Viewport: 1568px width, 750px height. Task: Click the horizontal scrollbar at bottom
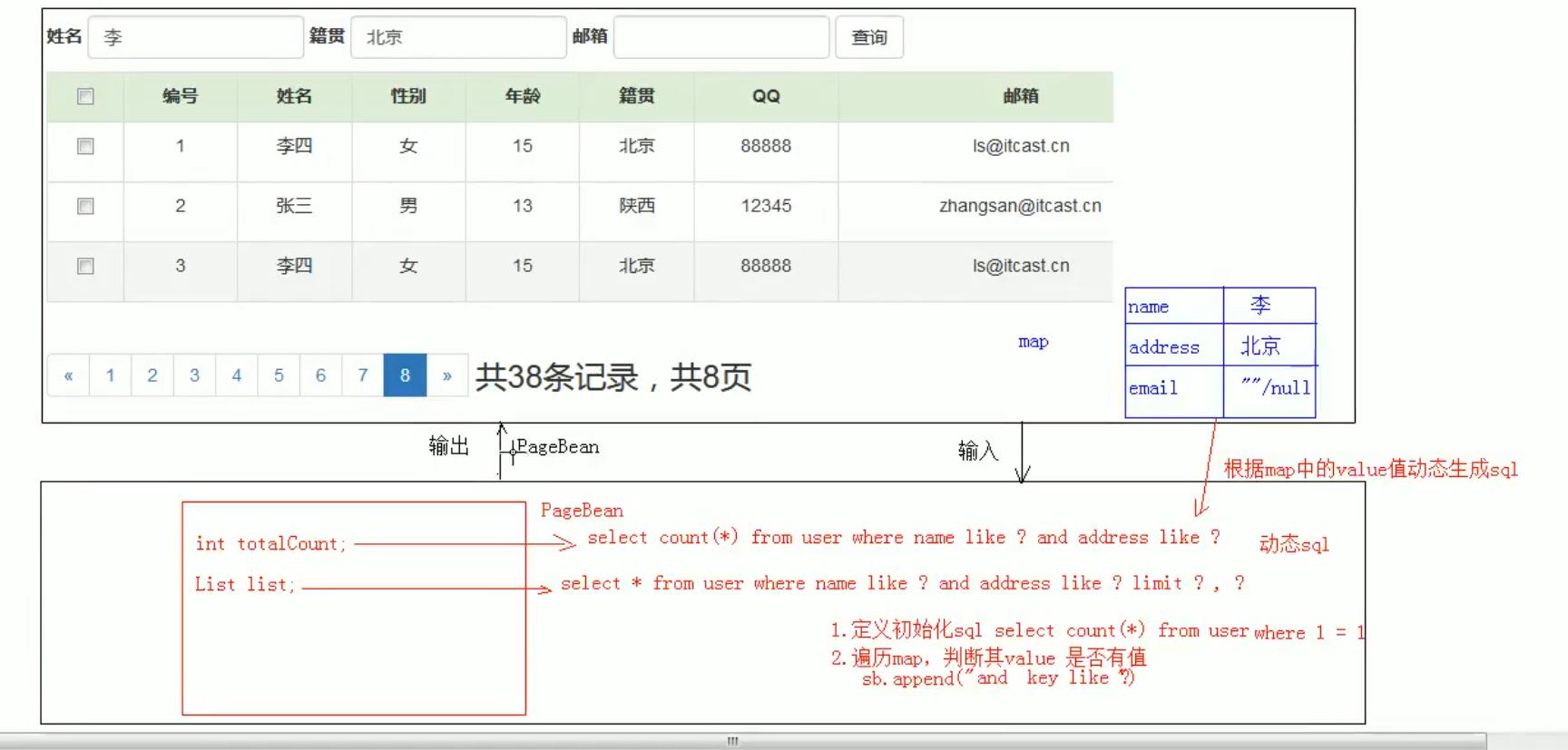pyautogui.click(x=742, y=741)
